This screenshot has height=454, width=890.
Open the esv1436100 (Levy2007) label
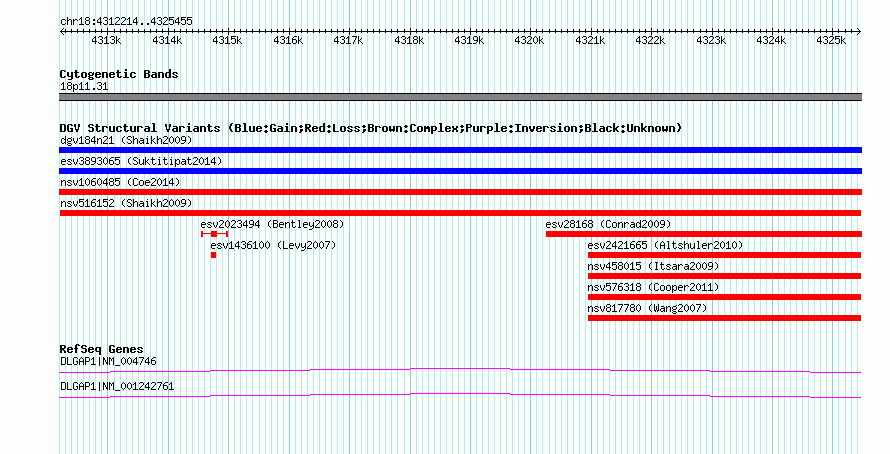click(x=274, y=245)
